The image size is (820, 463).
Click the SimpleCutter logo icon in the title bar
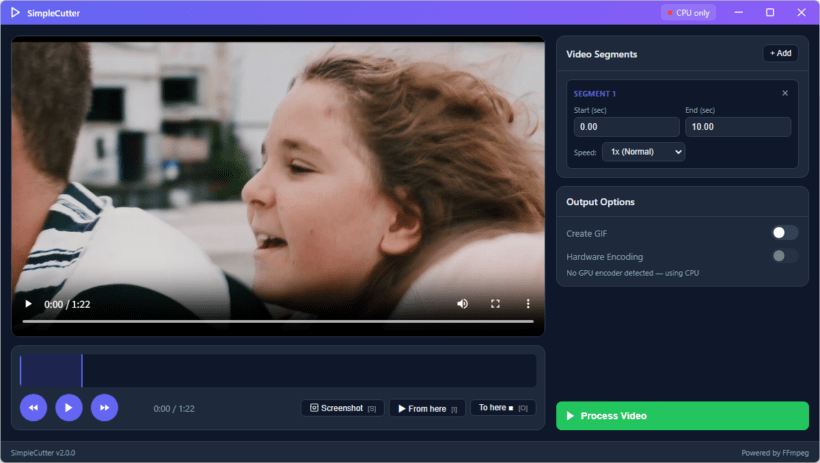pos(16,13)
